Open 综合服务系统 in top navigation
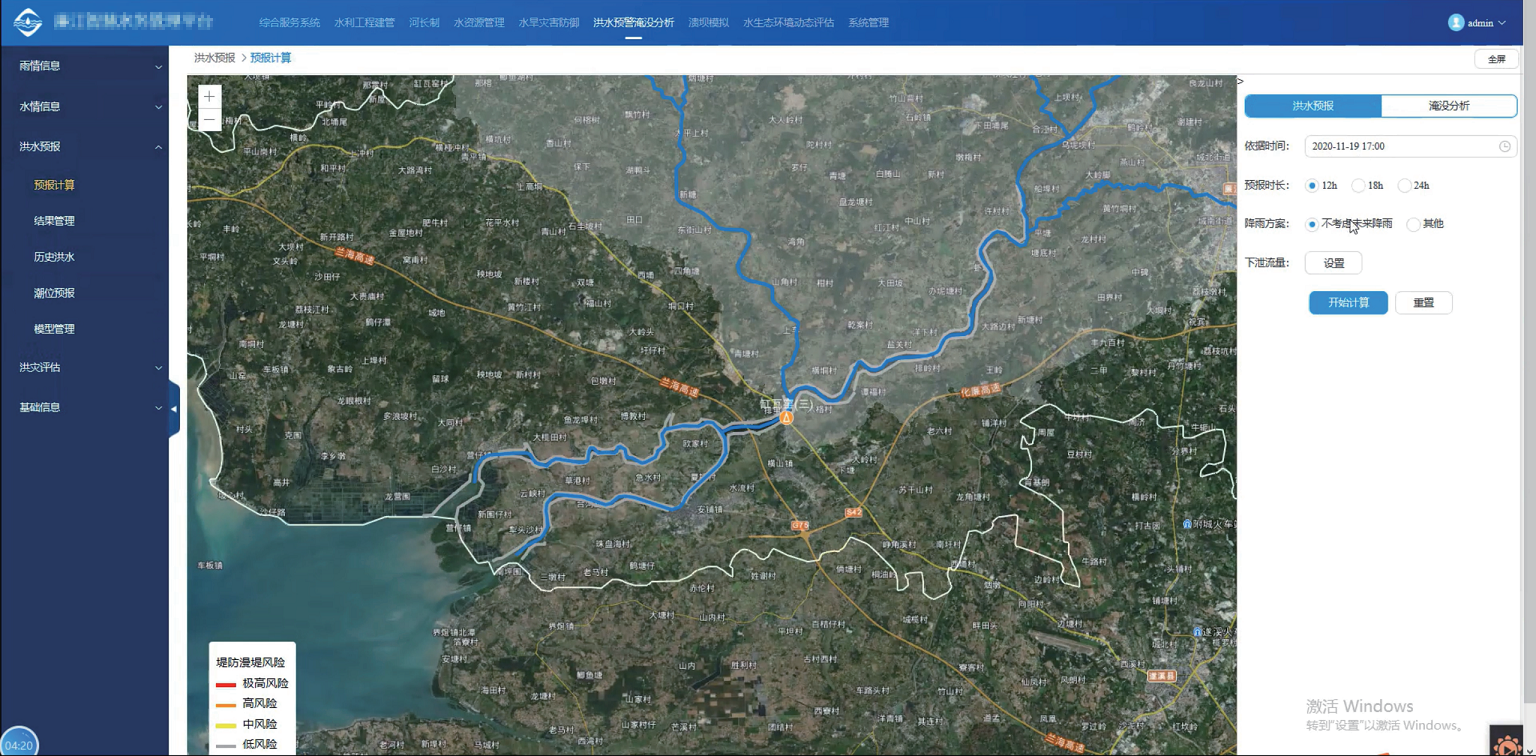The image size is (1536, 756). (289, 22)
